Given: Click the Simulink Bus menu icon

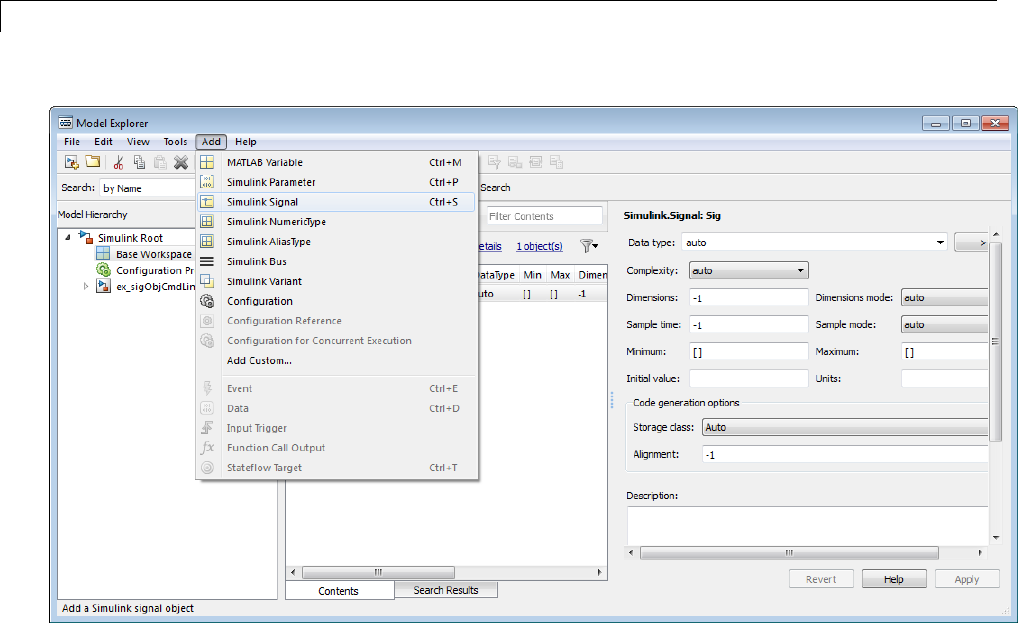Looking at the screenshot, I should coord(207,262).
